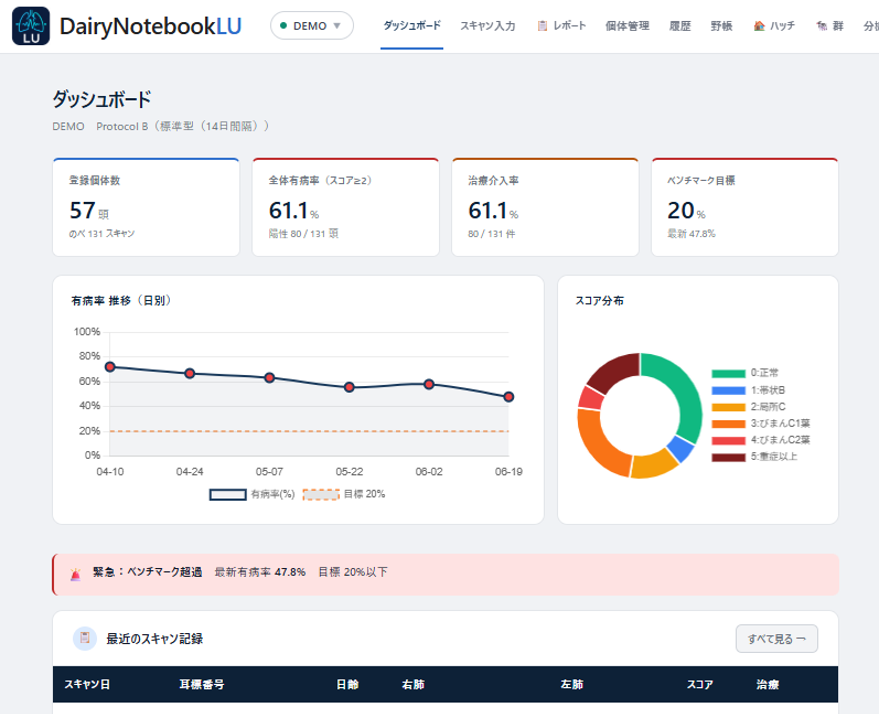Select the 05-07 data point on chart

[x=270, y=378]
